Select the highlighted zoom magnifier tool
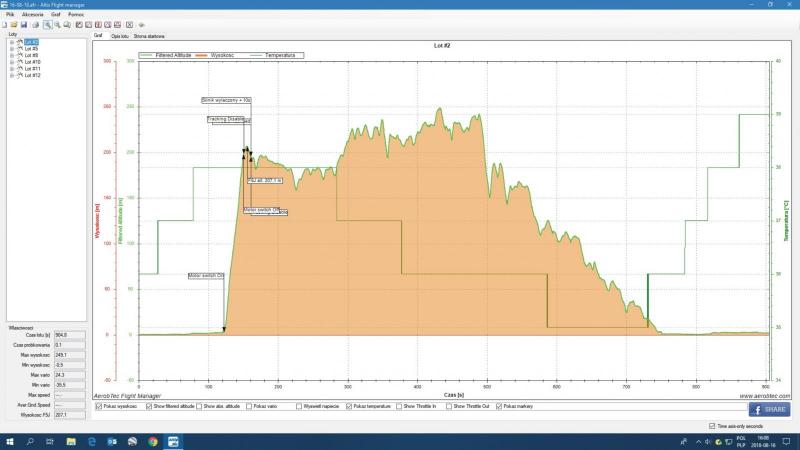 click(47, 24)
